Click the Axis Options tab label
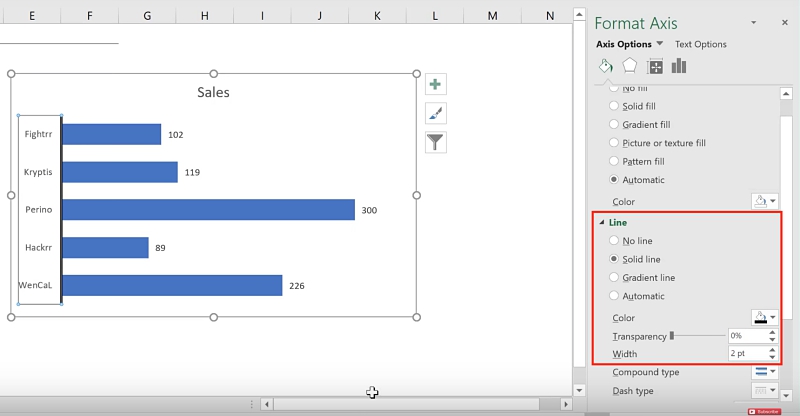 [624, 44]
